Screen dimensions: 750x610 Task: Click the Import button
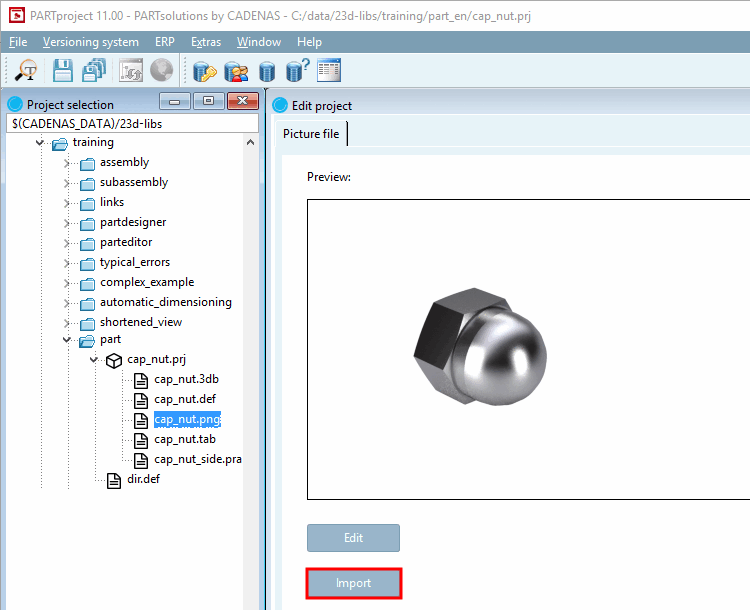coord(353,583)
